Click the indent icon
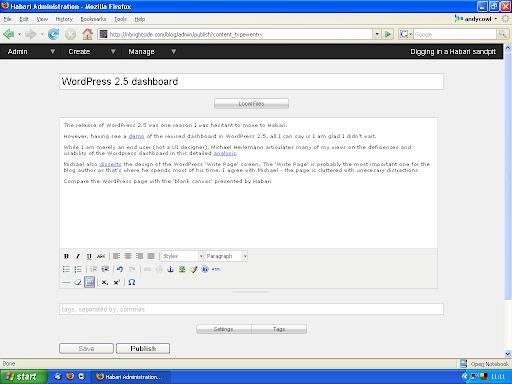 pyautogui.click(x=105, y=269)
